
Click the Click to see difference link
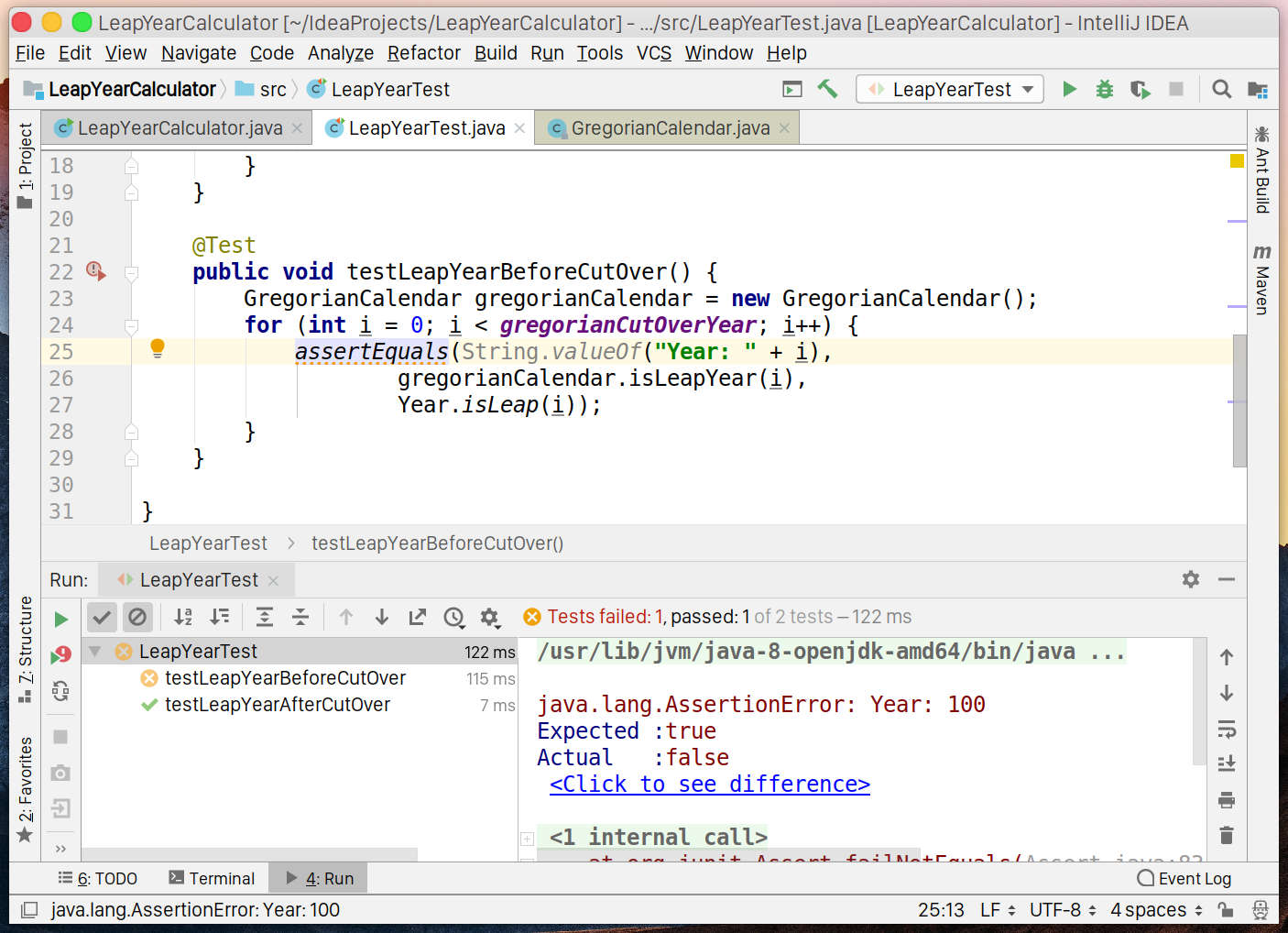coord(709,784)
